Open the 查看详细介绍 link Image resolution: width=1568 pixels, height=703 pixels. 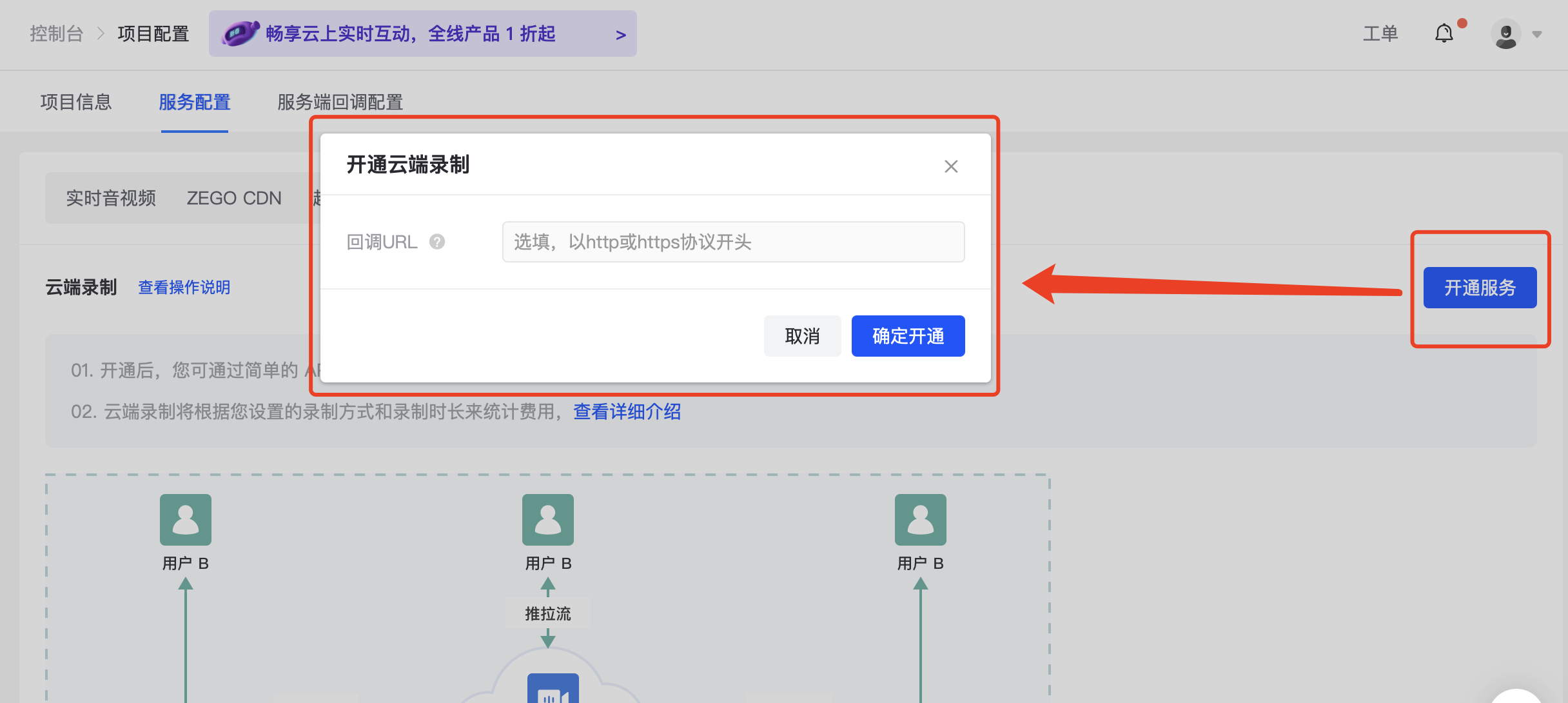(x=627, y=411)
